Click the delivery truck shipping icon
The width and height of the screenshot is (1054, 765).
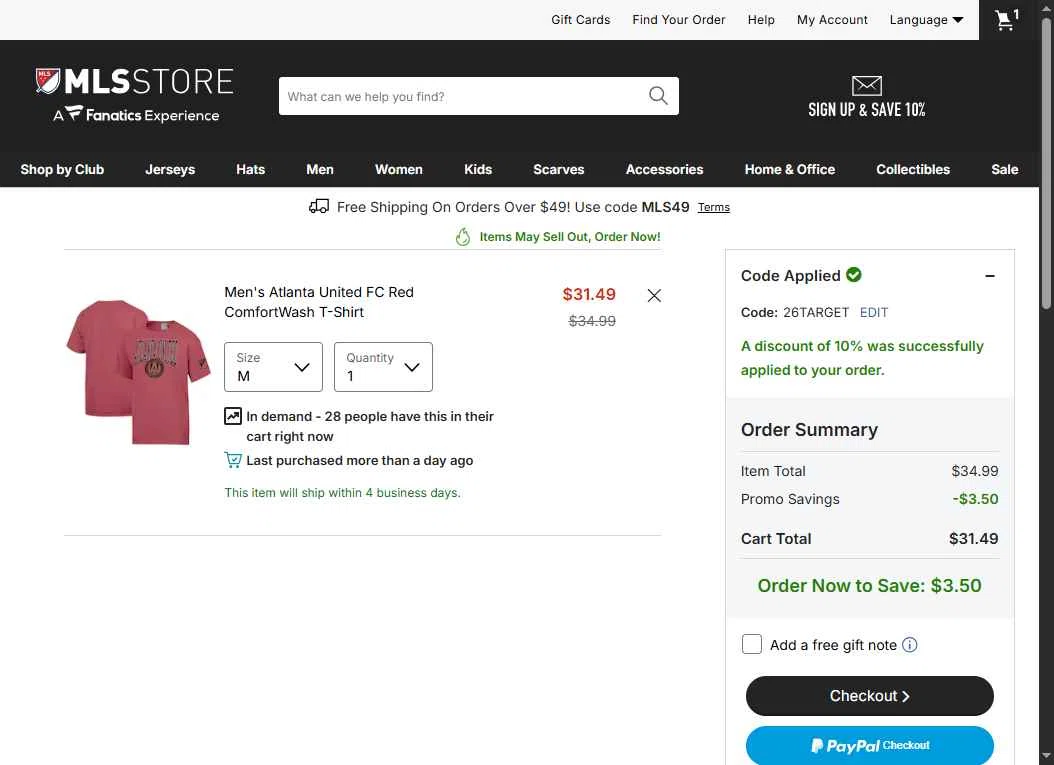coord(319,206)
